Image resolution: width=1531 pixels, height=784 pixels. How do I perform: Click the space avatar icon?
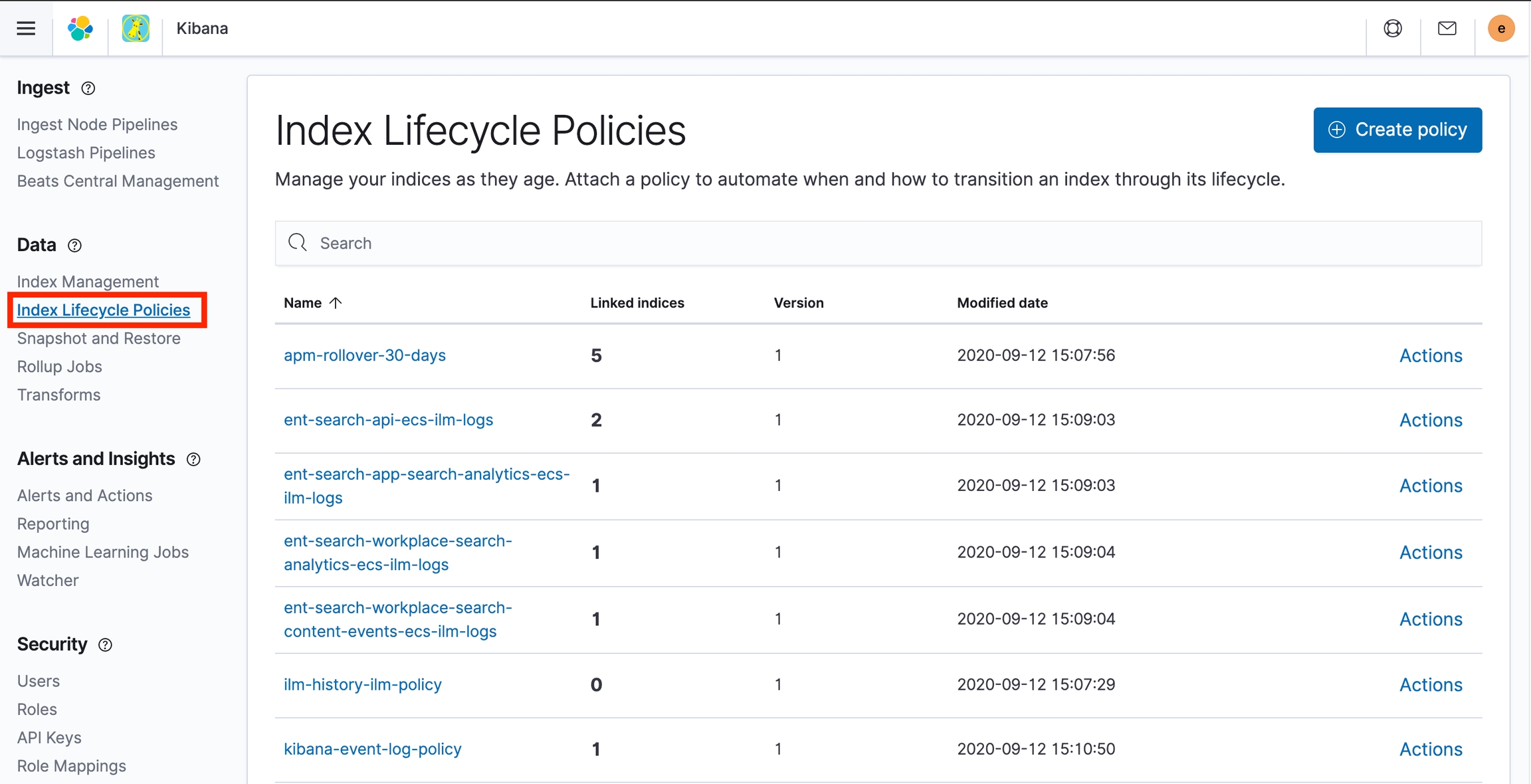pos(136,28)
